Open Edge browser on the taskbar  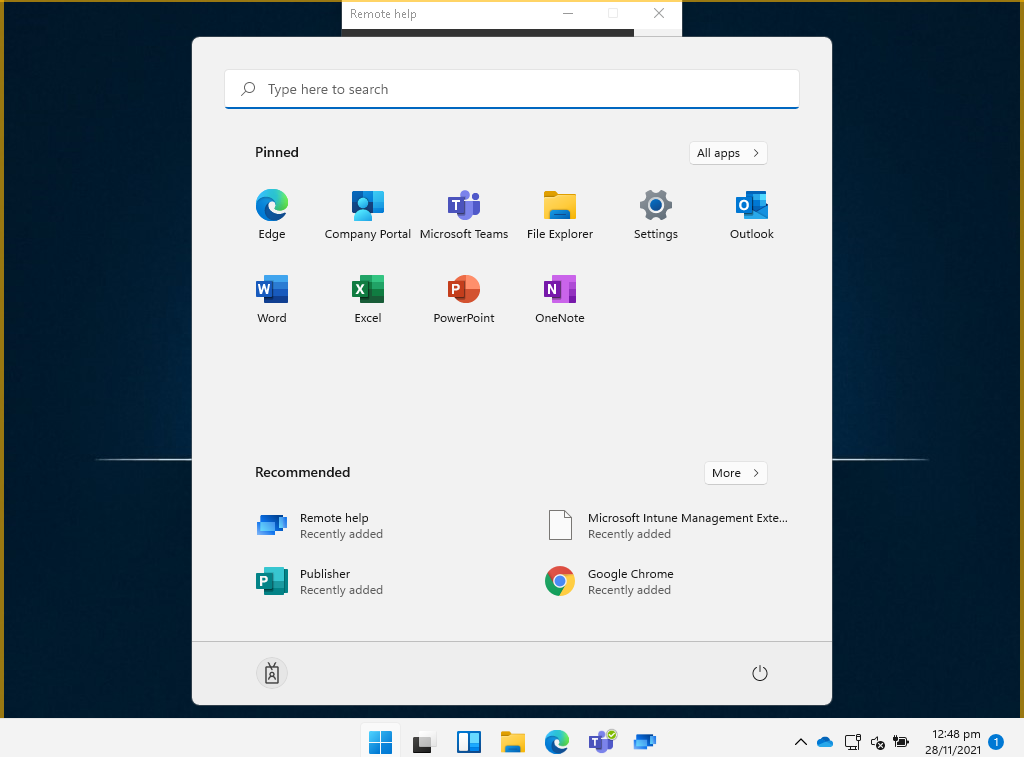pyautogui.click(x=556, y=742)
